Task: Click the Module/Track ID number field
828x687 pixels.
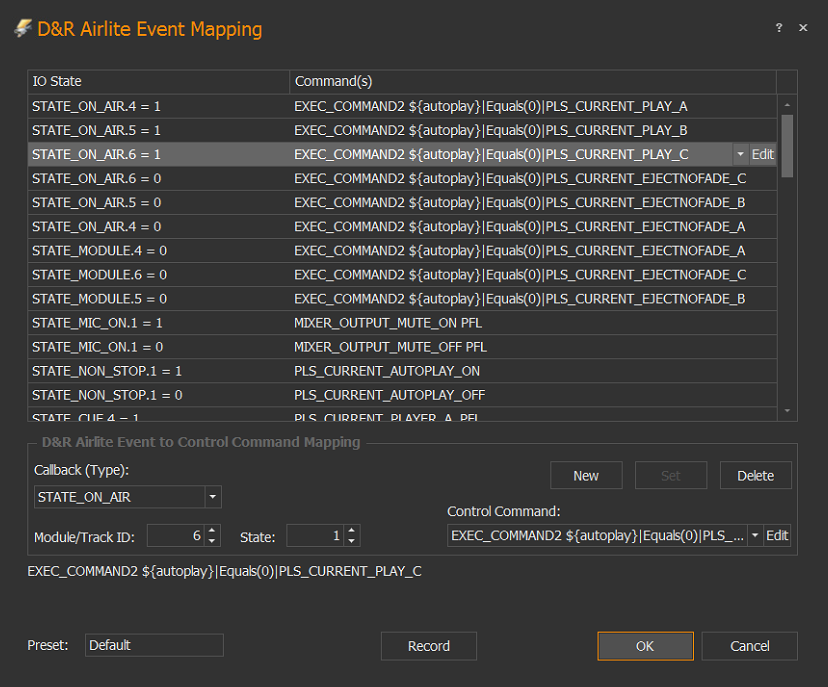Action: (176, 535)
